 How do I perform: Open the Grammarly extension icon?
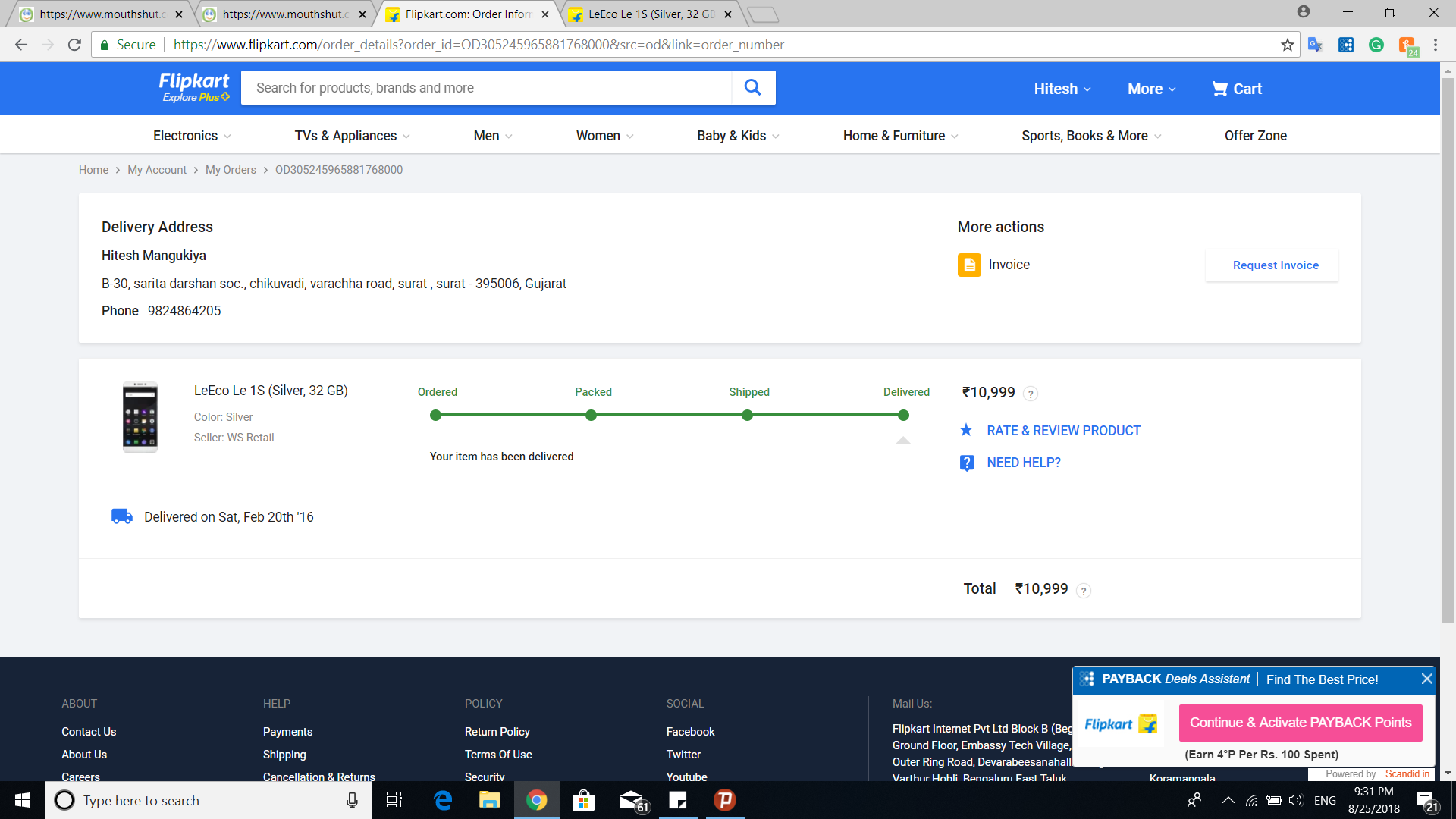coord(1376,45)
